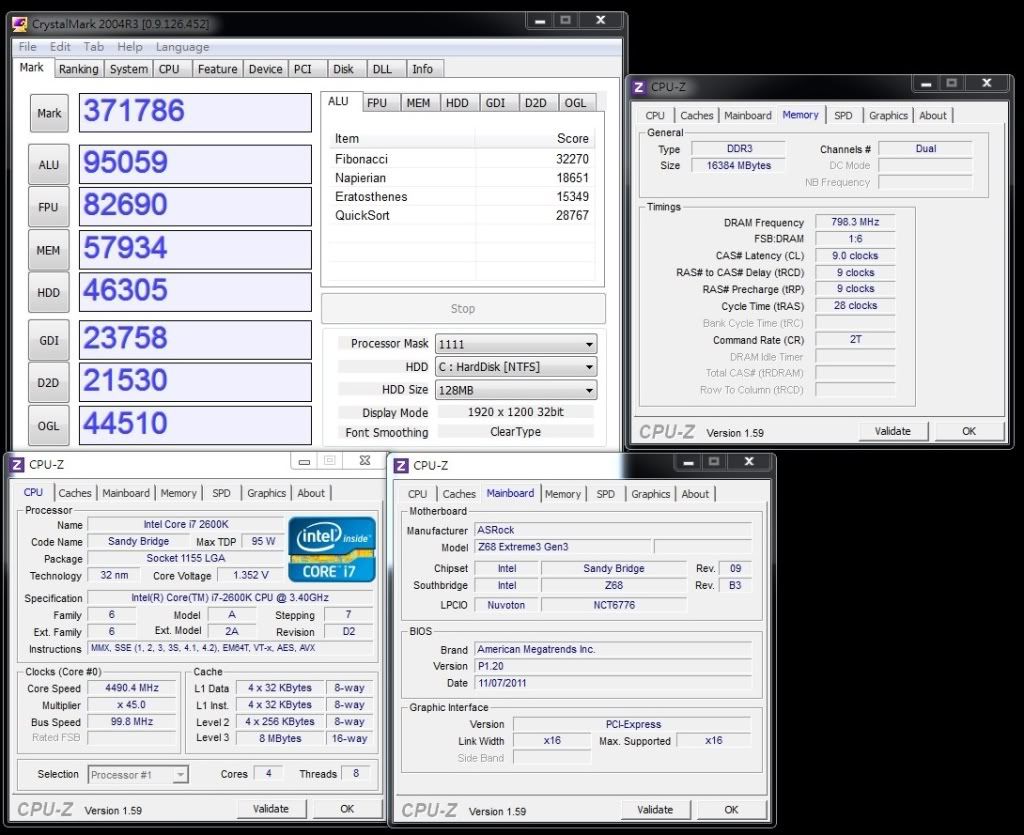Viewport: 1024px width, 835px height.
Task: Switch to the System tab in CrystalMark
Action: tap(129, 69)
